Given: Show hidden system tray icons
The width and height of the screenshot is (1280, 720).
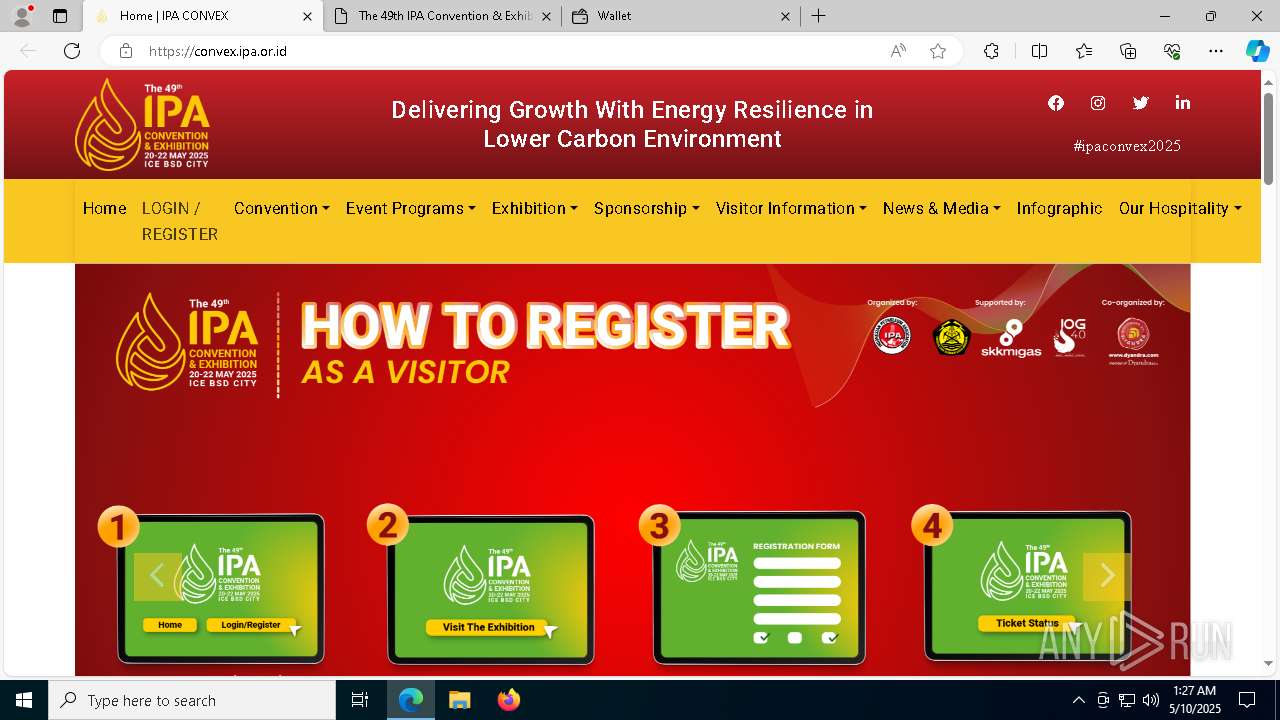Looking at the screenshot, I should click(1078, 700).
